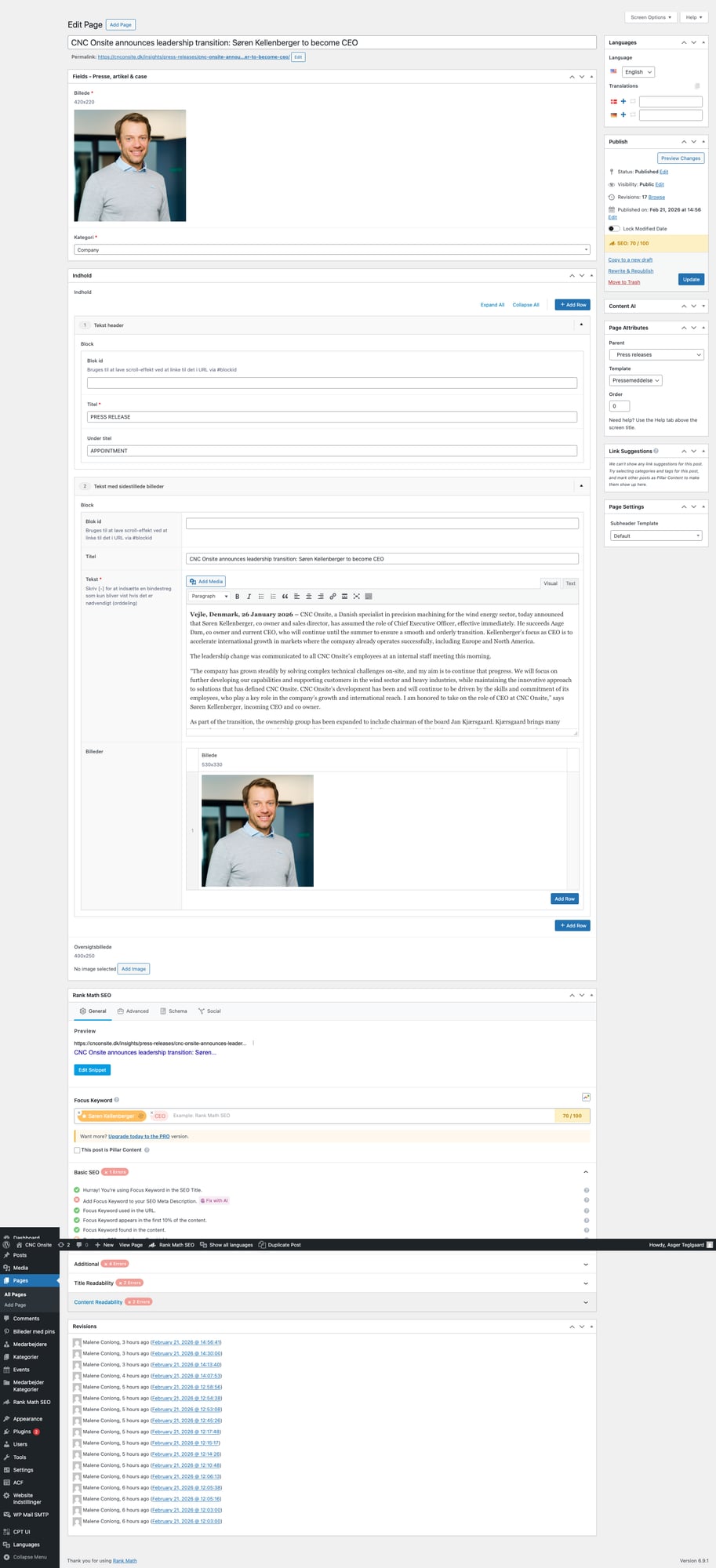Click Add Media button
716x1568 pixels.
pyautogui.click(x=206, y=582)
